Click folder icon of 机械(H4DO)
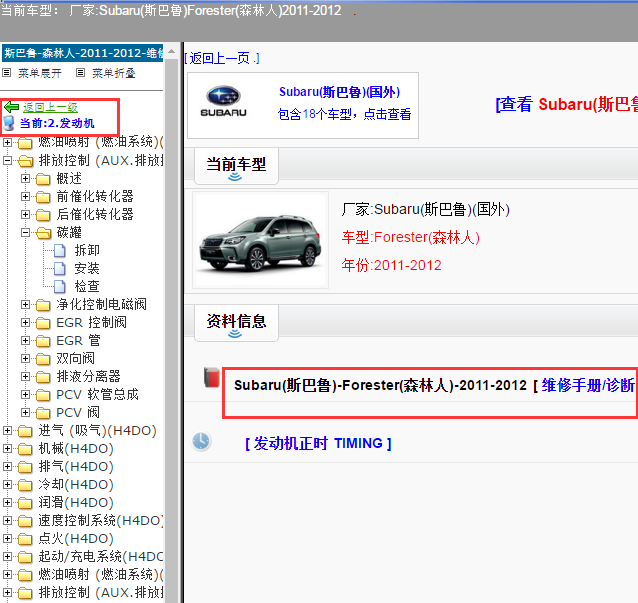The height and width of the screenshot is (603, 638). point(25,449)
